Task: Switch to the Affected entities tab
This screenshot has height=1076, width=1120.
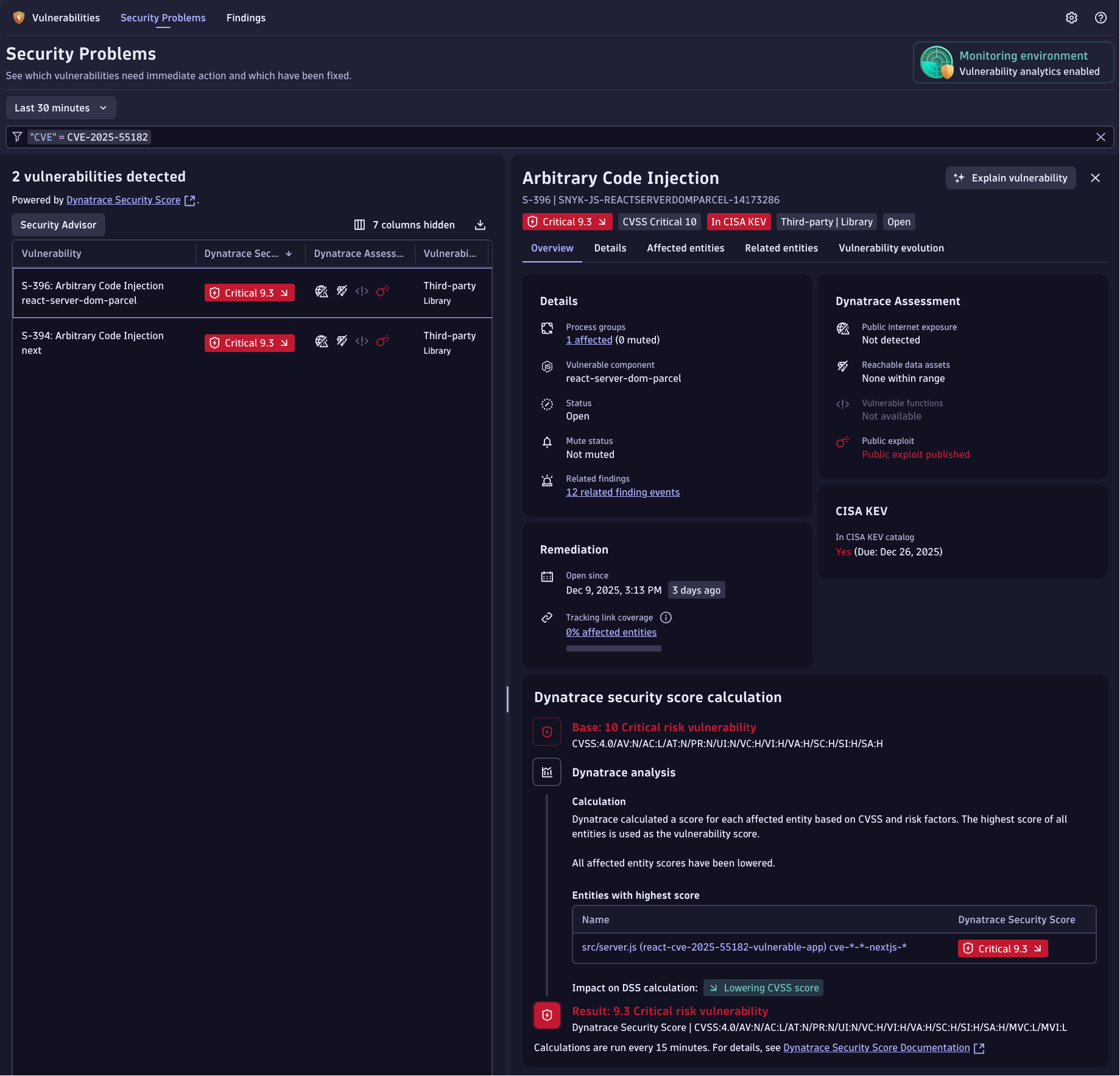Action: (685, 248)
